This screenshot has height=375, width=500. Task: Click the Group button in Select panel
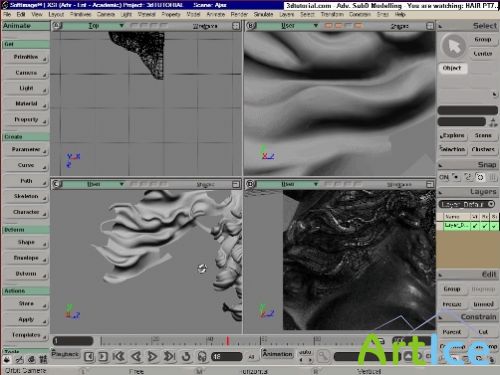pos(483,39)
